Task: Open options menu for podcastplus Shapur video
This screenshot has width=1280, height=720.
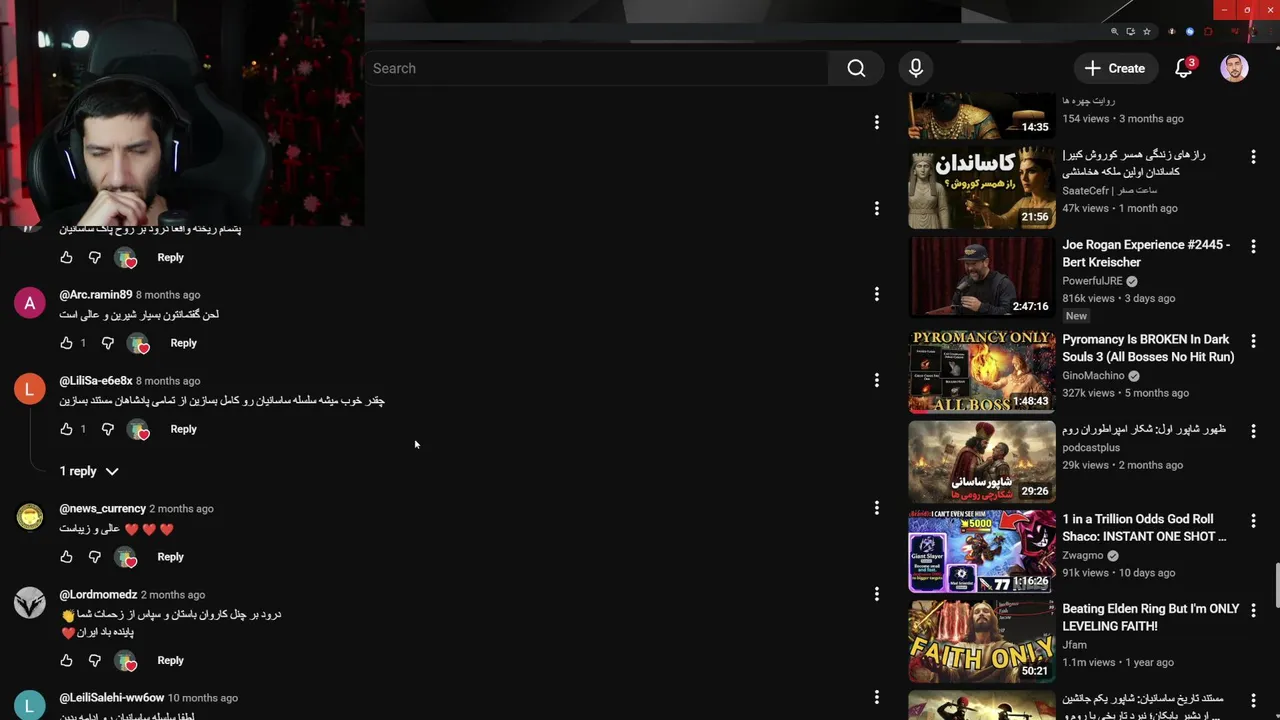Action: pyautogui.click(x=1253, y=431)
